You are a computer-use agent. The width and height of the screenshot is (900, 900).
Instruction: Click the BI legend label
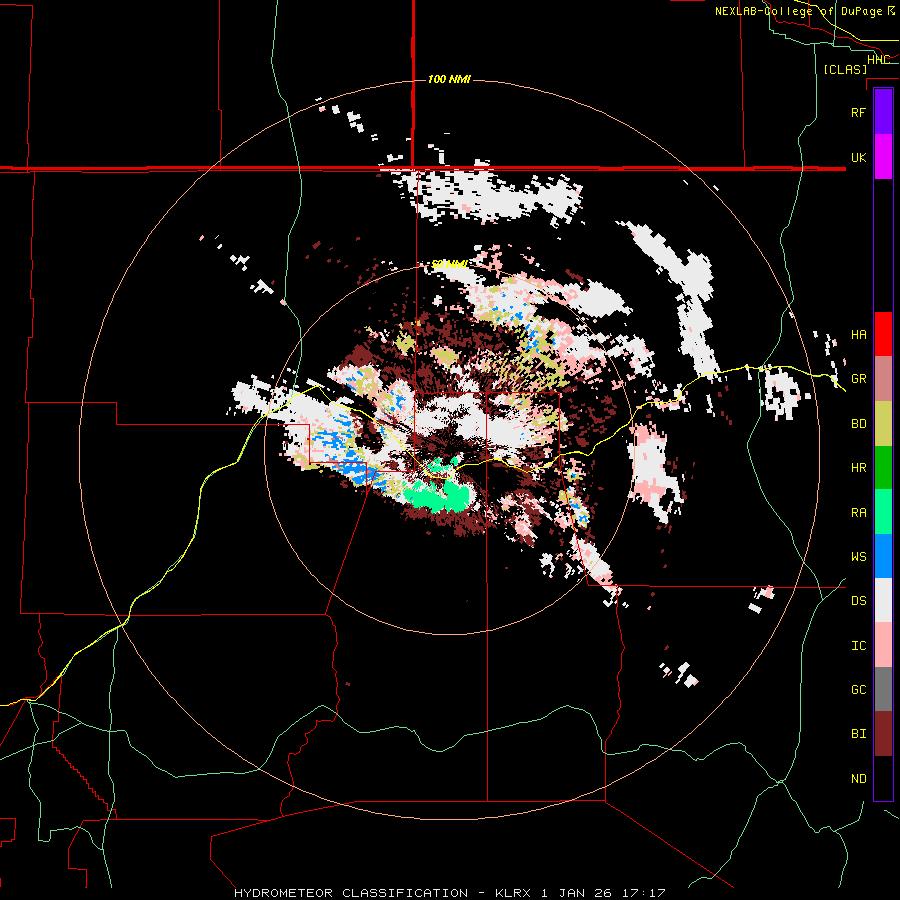858,734
